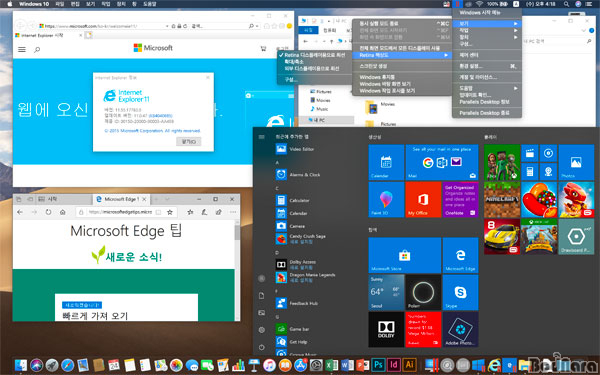Launch Photoshop from the Dock

(x=378, y=365)
